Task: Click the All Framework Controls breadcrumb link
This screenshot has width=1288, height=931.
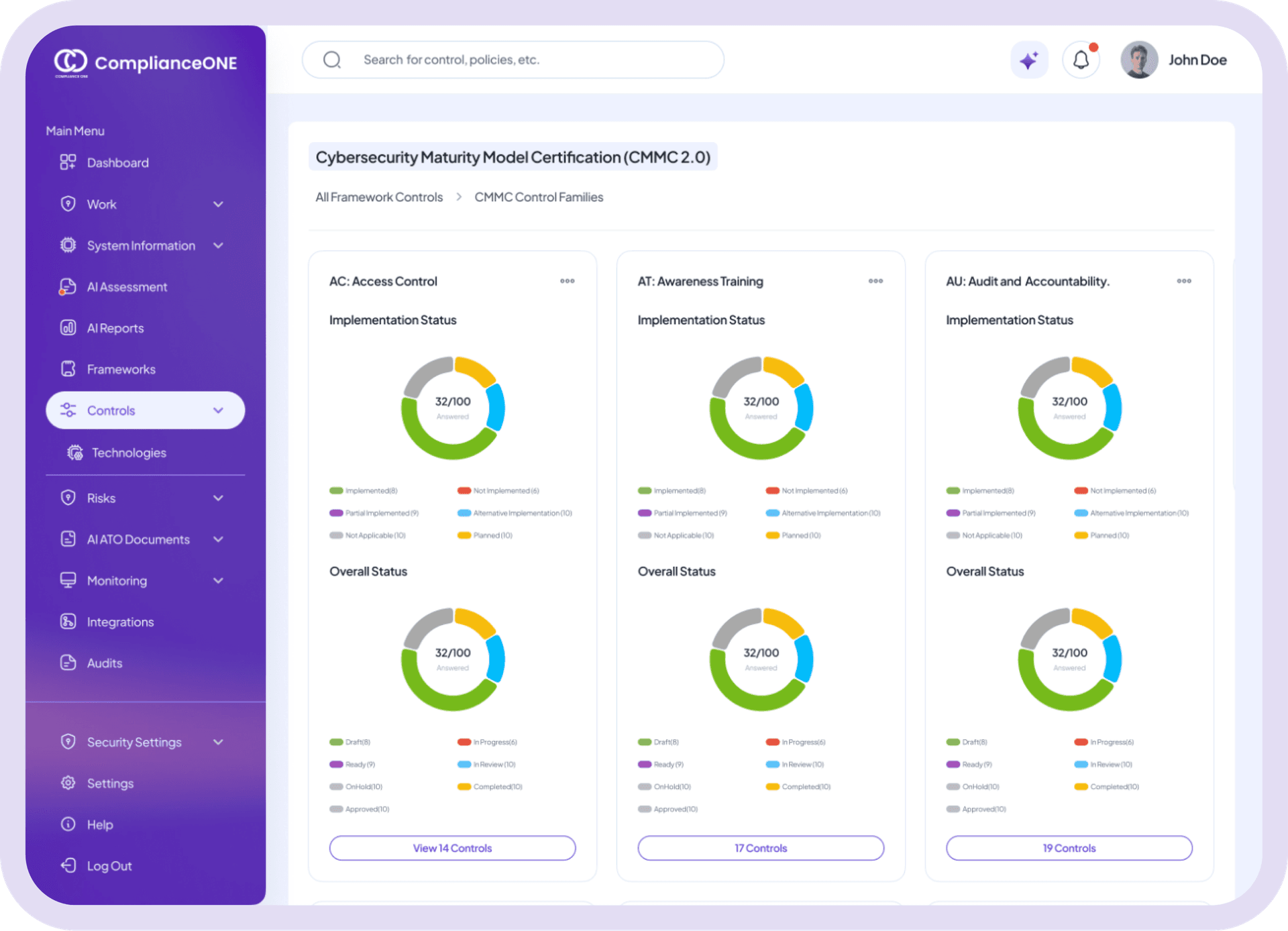Action: coord(379,197)
